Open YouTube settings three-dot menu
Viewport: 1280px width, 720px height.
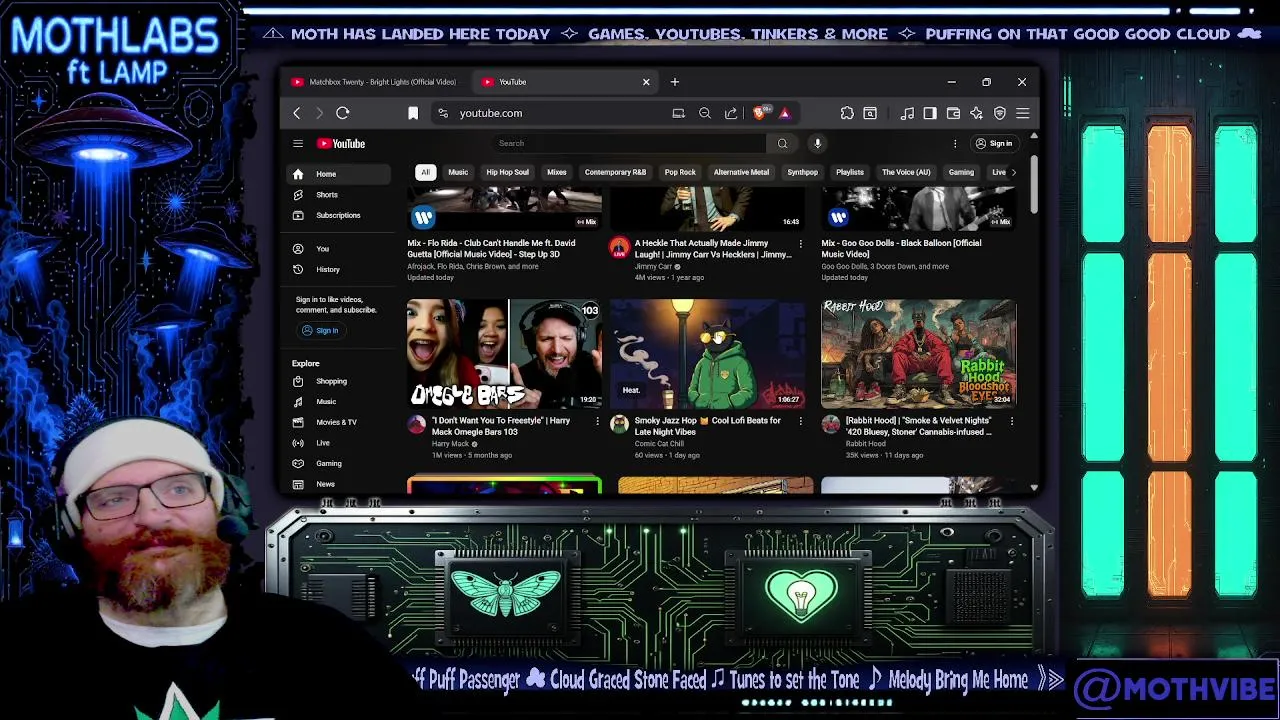pyautogui.click(x=955, y=143)
